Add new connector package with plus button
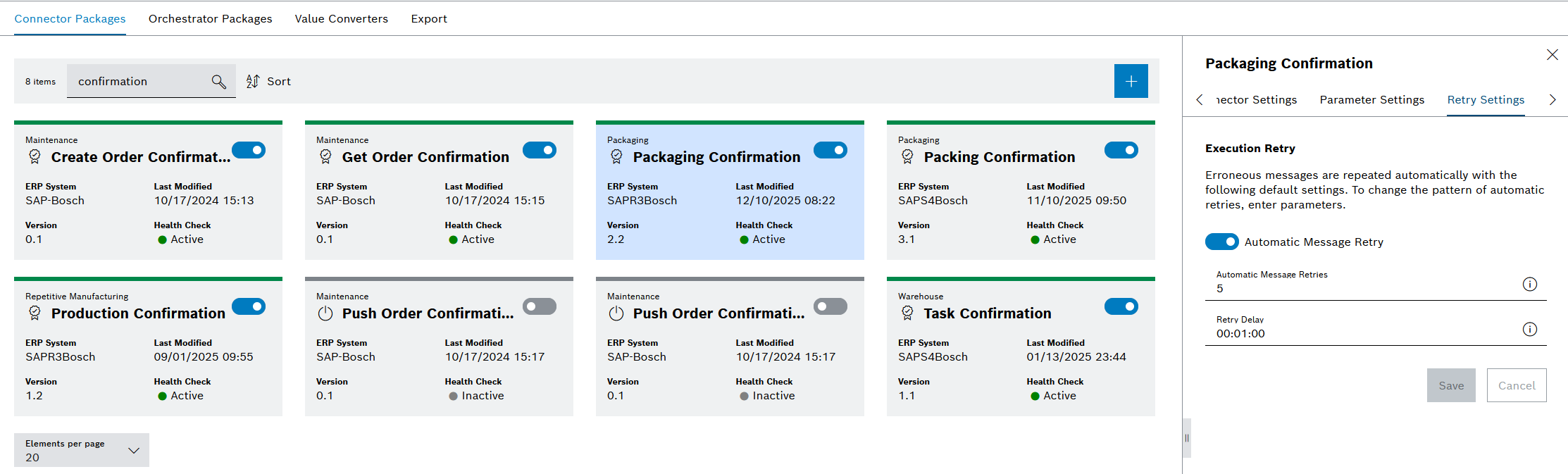This screenshot has height=474, width=1568. point(1131,81)
